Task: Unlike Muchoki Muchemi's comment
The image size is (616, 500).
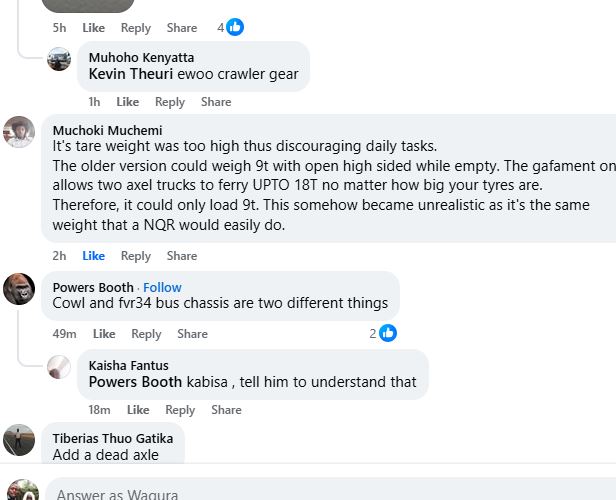Action: [x=94, y=256]
